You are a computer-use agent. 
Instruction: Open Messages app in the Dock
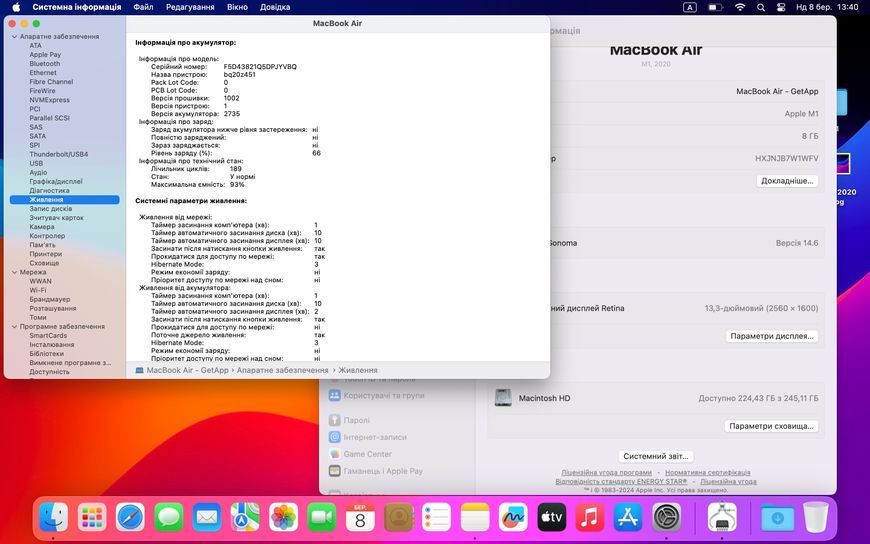pyautogui.click(x=169, y=517)
